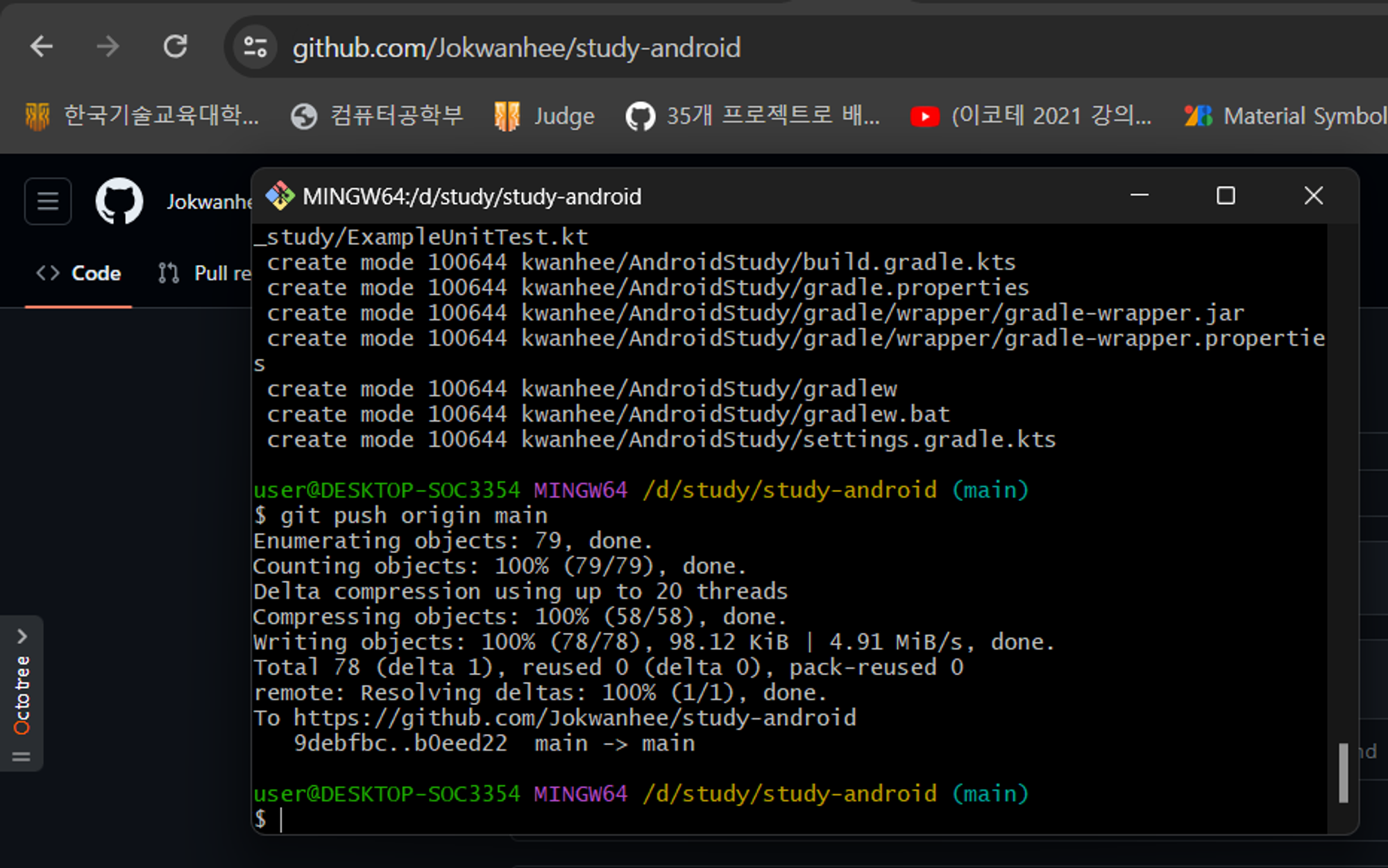This screenshot has height=868, width=1388.
Task: Open the 35개 프로젝트로 배 bookmark
Action: [x=753, y=115]
